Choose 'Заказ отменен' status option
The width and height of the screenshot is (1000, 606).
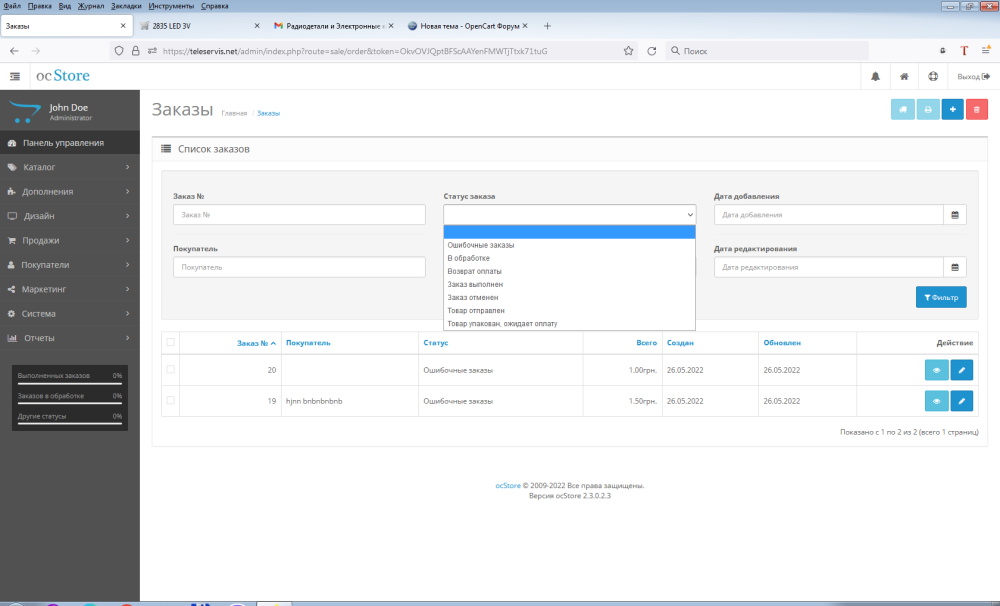coord(570,297)
